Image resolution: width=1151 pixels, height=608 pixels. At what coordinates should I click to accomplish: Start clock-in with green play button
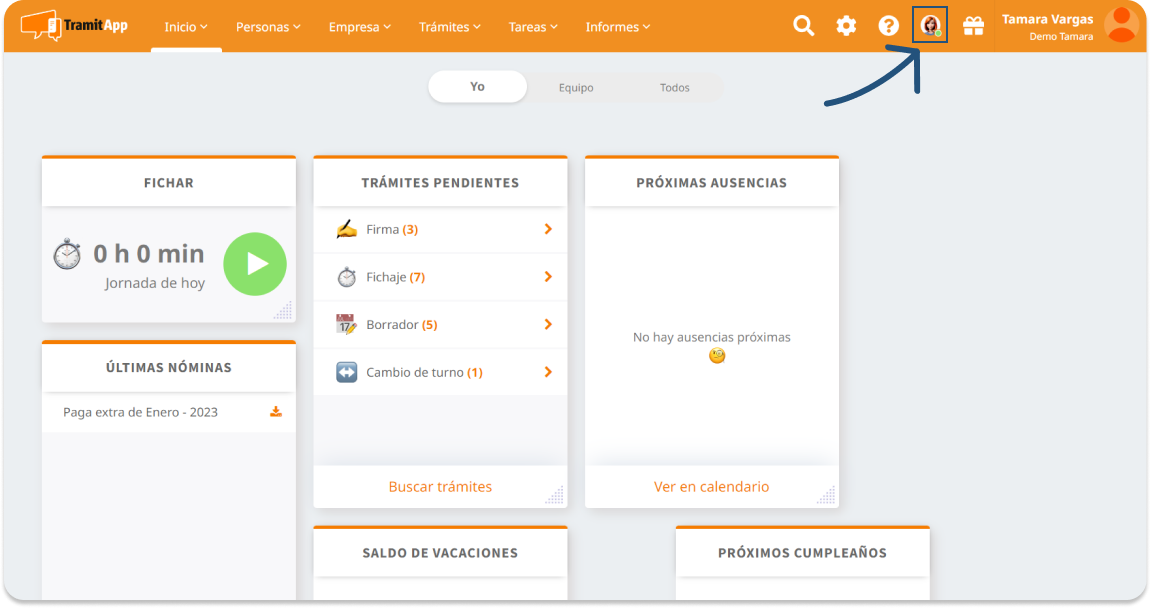click(x=255, y=264)
